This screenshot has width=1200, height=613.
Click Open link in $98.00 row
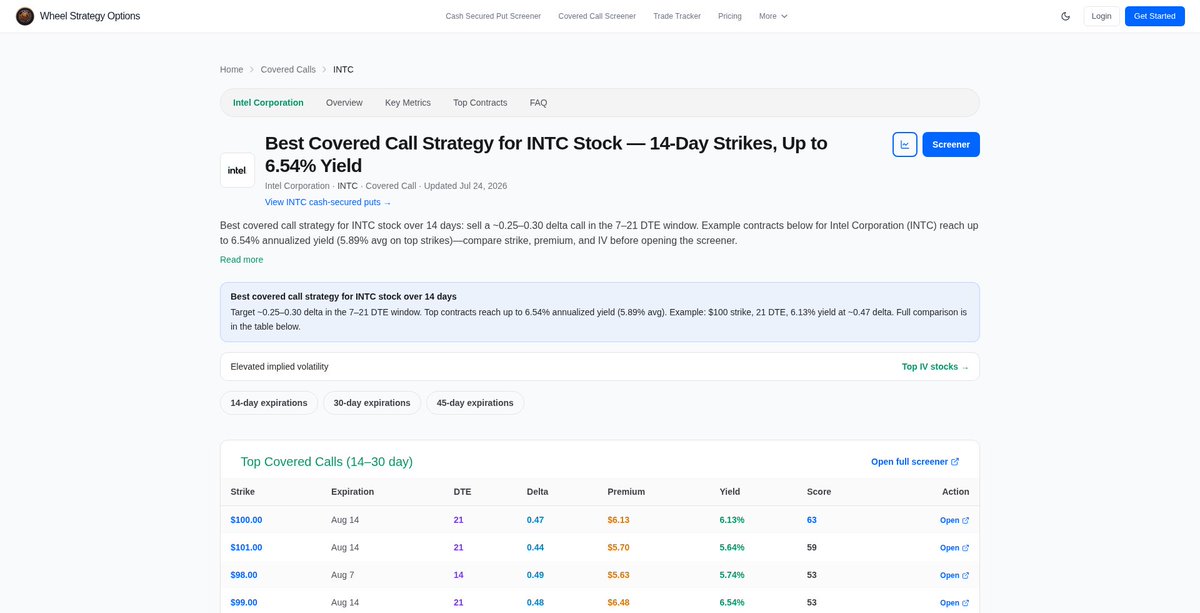coord(954,575)
